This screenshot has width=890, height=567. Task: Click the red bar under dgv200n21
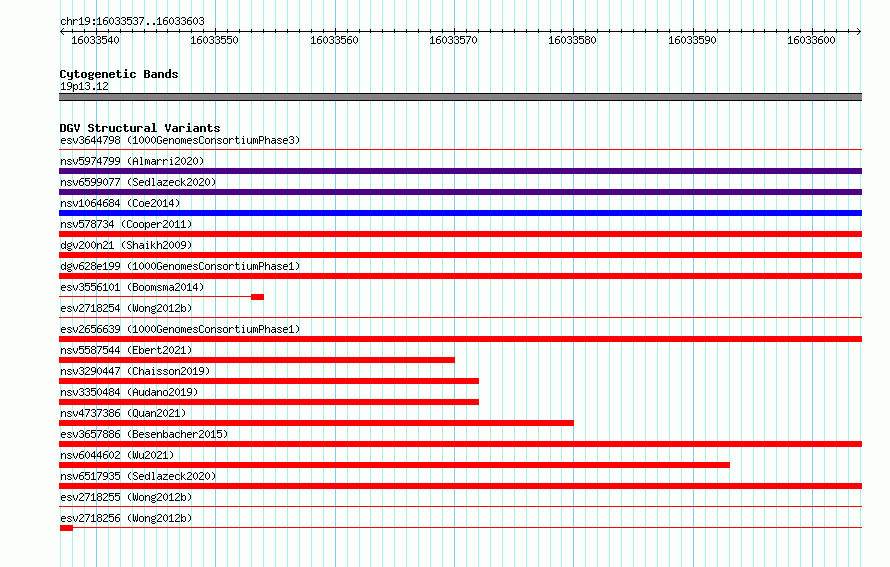pos(460,255)
